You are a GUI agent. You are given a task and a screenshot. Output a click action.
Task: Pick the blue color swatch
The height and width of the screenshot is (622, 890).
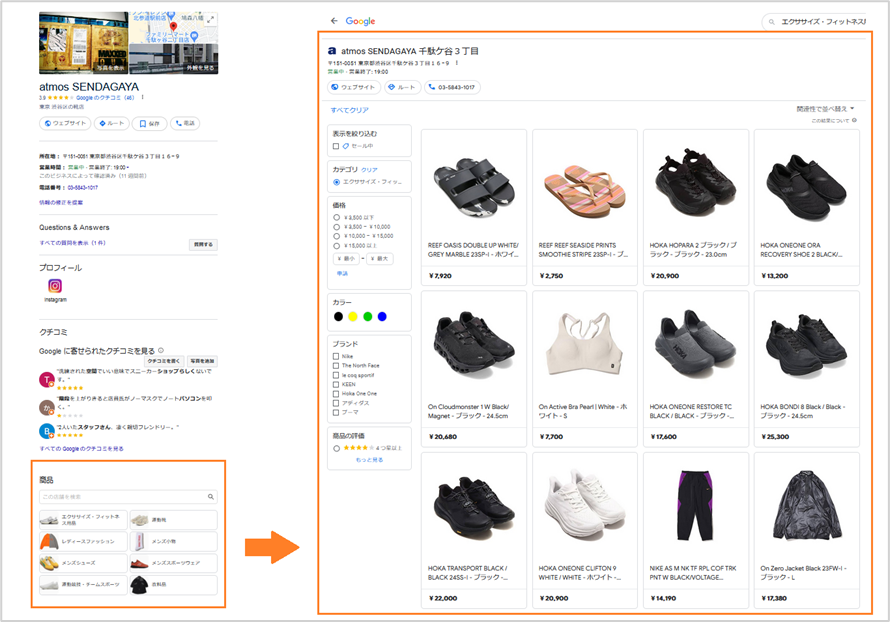(x=383, y=317)
